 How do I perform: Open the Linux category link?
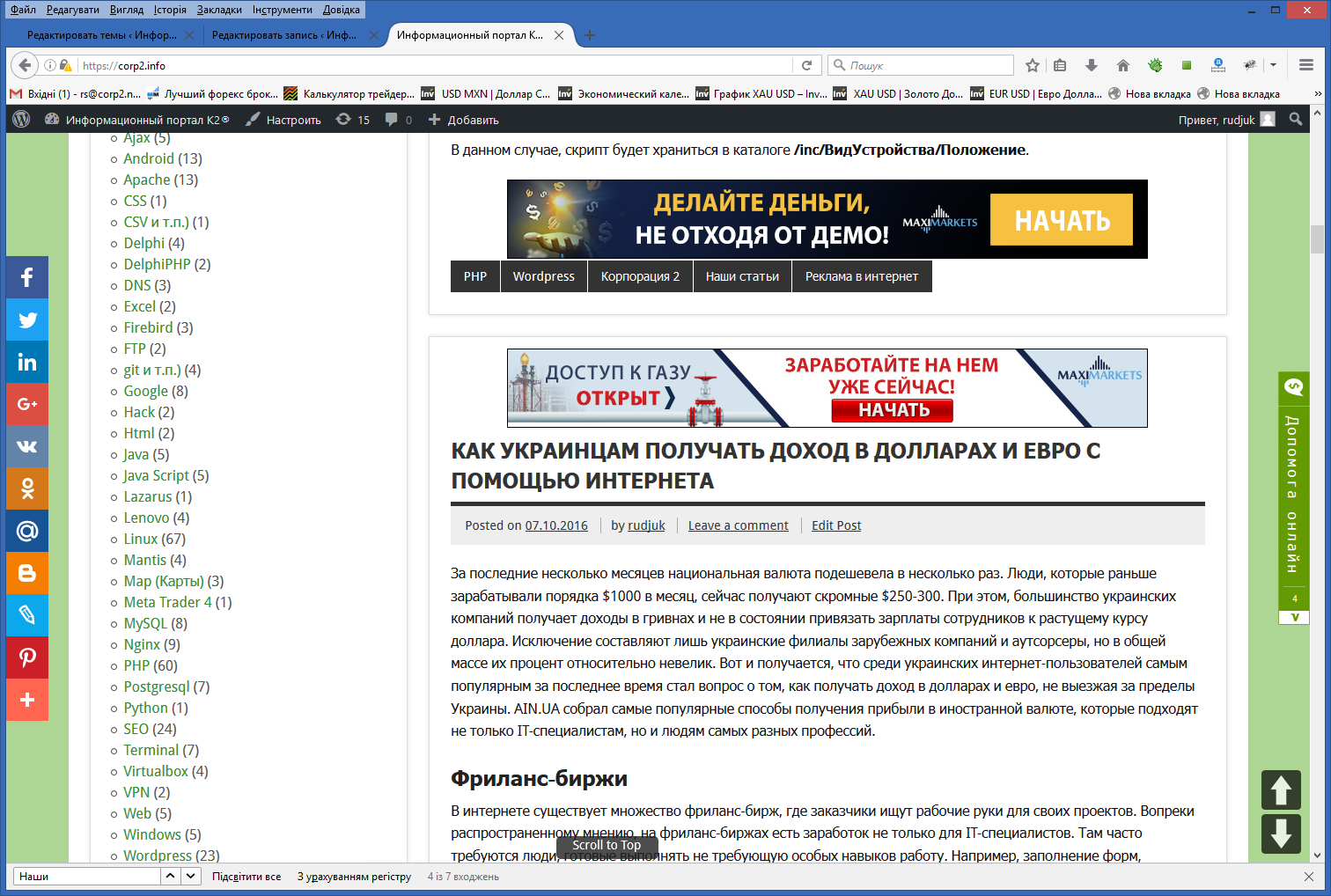point(141,539)
